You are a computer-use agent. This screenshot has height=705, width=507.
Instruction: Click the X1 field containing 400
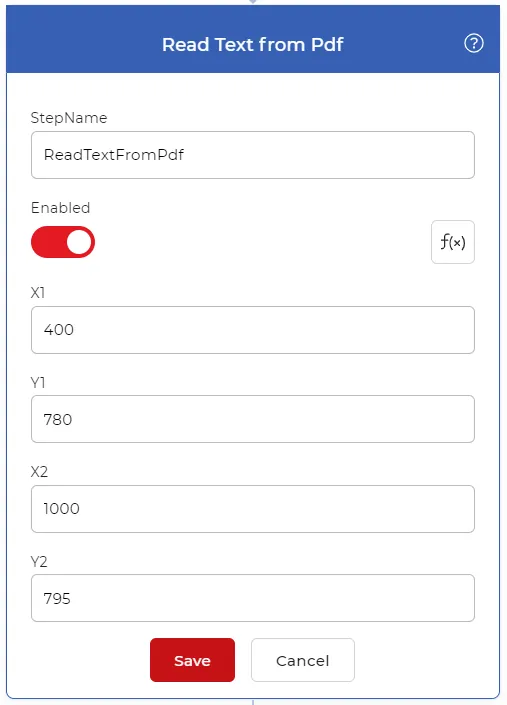(x=253, y=330)
